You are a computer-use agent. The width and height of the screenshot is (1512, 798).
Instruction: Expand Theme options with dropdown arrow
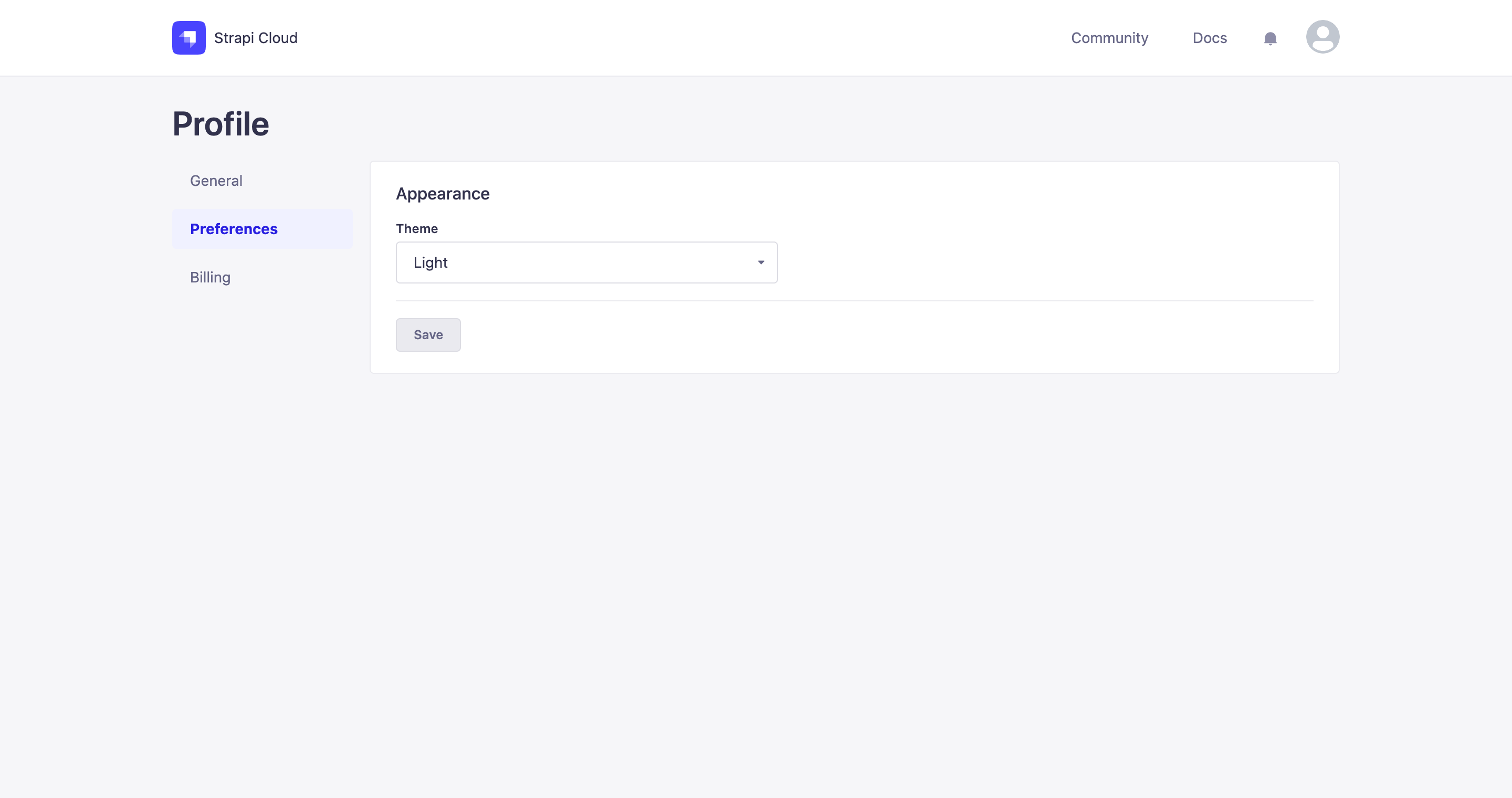(x=761, y=262)
